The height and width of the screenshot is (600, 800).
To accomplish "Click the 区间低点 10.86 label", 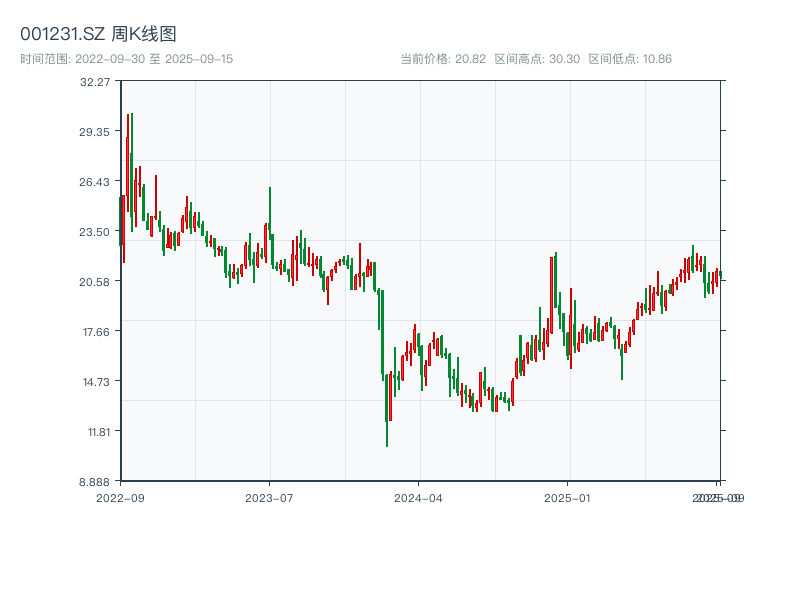I will [630, 59].
